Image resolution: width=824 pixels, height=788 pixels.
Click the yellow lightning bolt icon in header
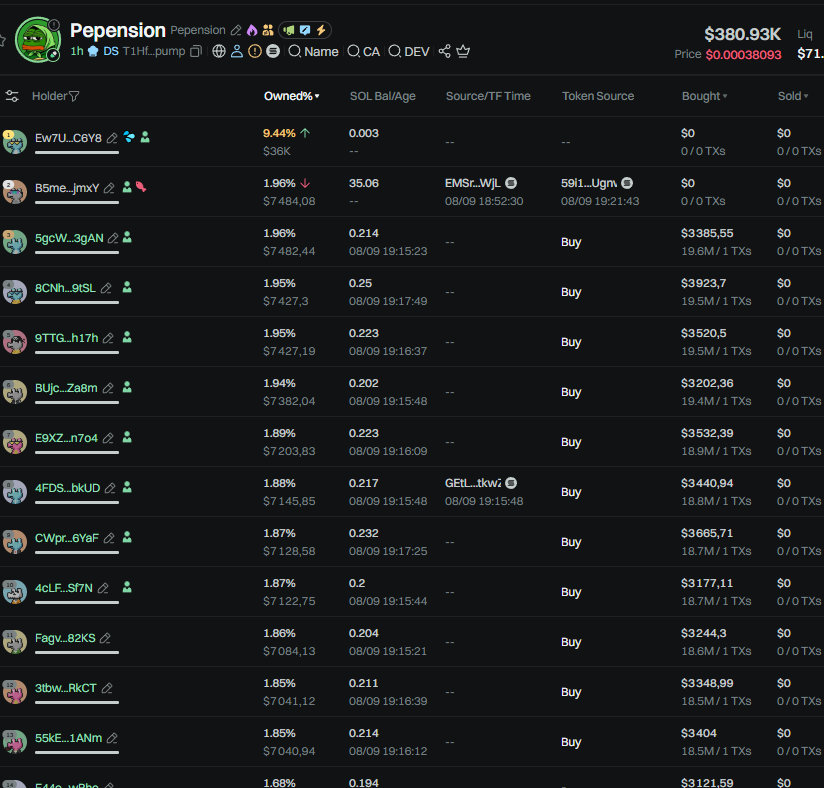click(321, 30)
